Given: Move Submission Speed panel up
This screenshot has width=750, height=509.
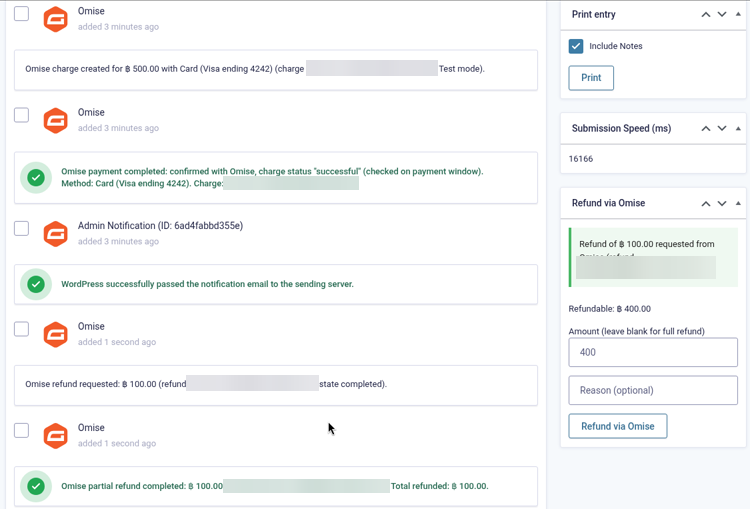Looking at the screenshot, I should (x=706, y=128).
